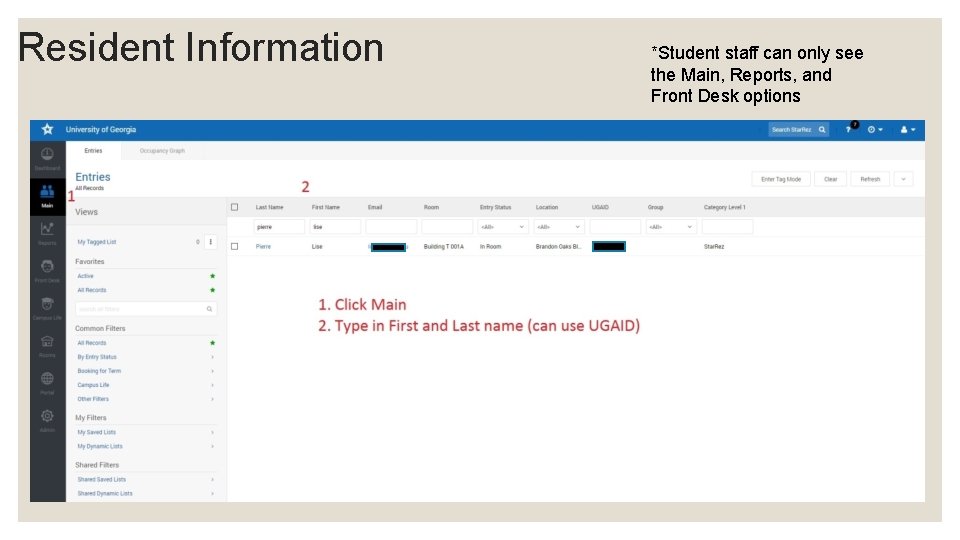Click the Enter Tag Mode button
Image resolution: width=960 pixels, height=540 pixels.
[781, 179]
